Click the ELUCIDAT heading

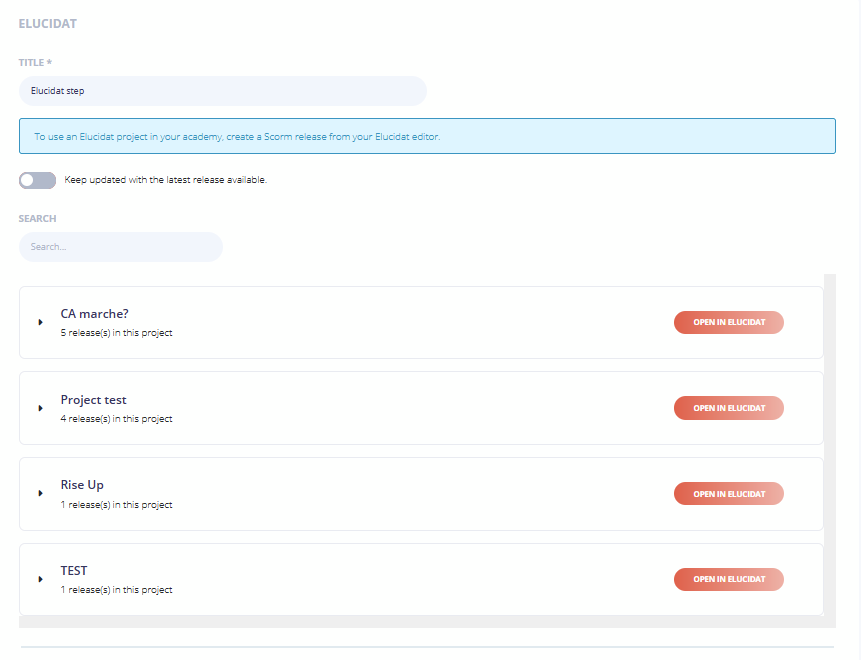pos(48,24)
